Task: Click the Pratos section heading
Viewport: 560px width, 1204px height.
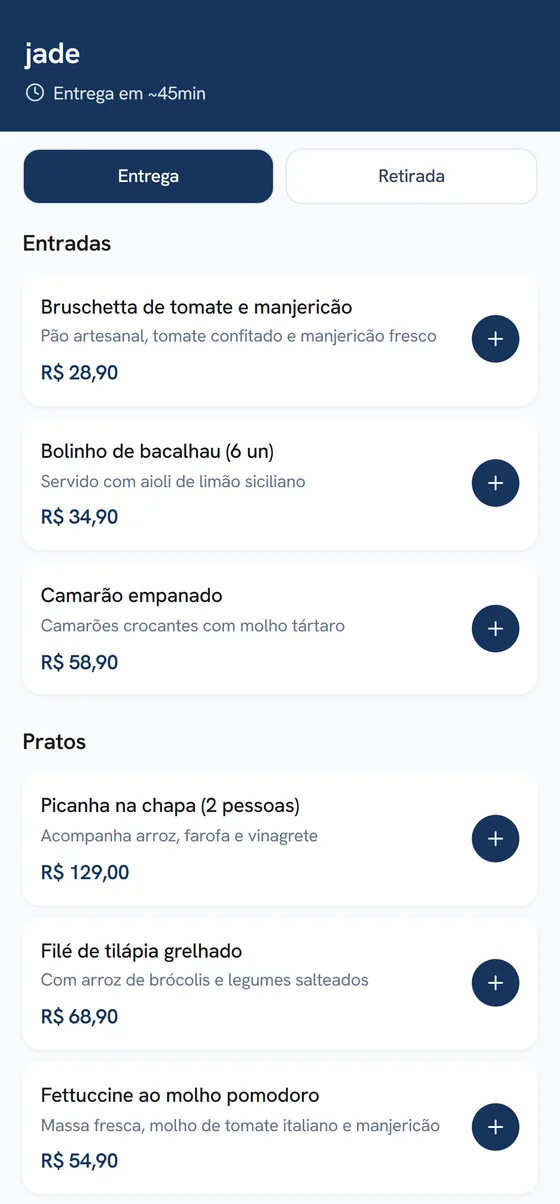Action: pyautogui.click(x=54, y=742)
